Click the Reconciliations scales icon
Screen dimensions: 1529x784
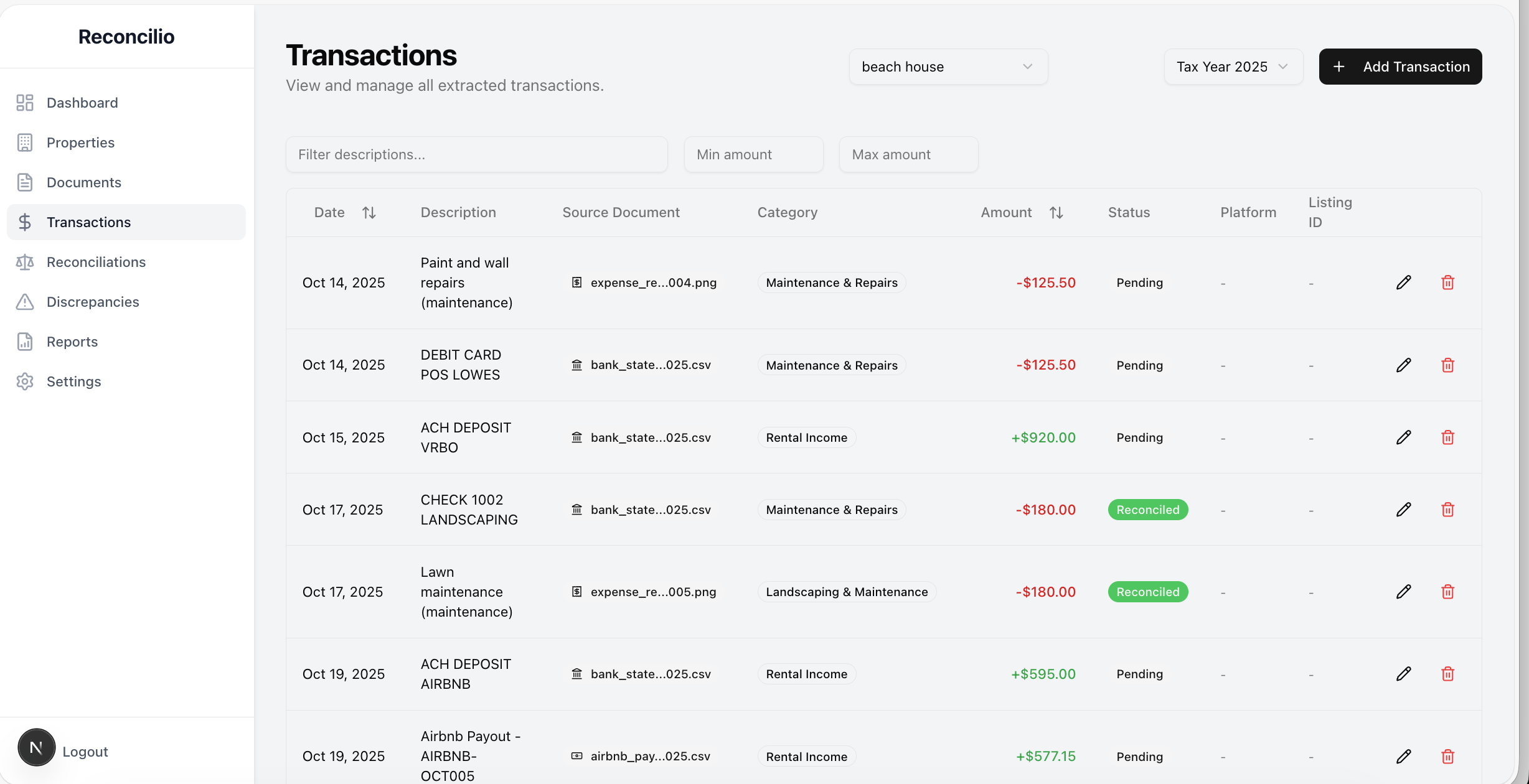(x=25, y=262)
